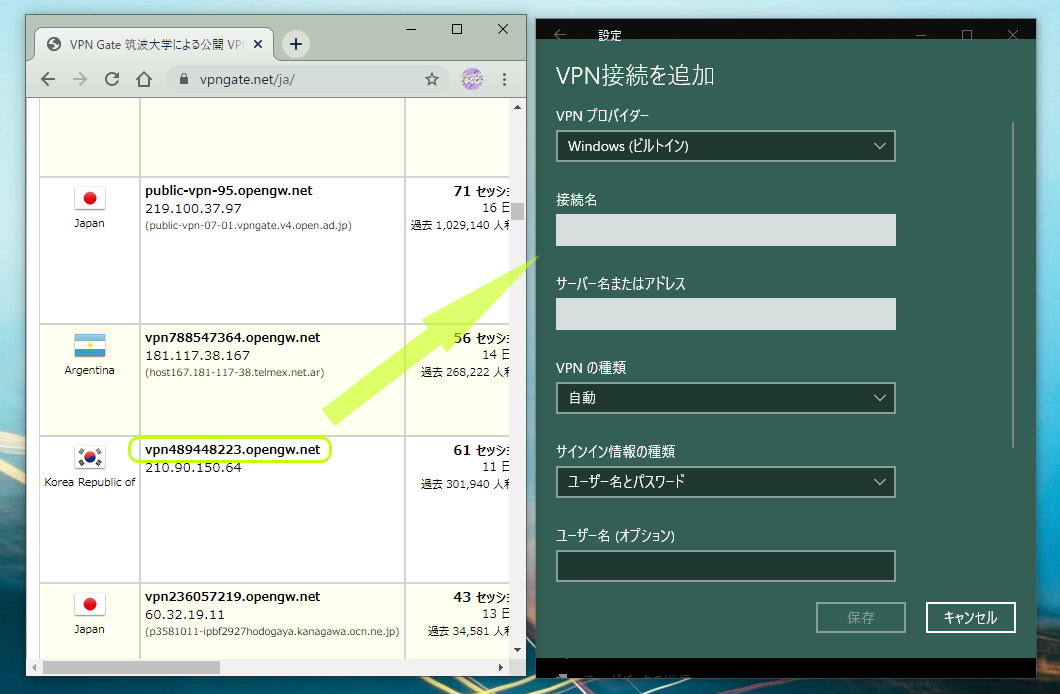Click the browser vertical scrollbar thumb

[x=518, y=212]
